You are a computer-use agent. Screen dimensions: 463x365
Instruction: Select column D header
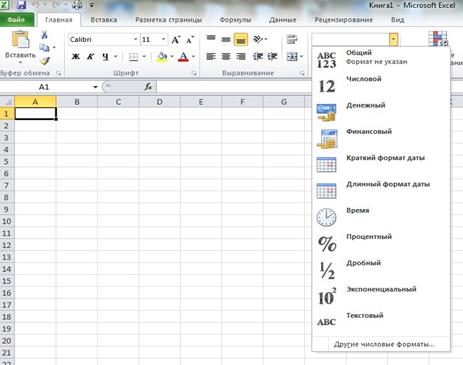pyautogui.click(x=159, y=102)
